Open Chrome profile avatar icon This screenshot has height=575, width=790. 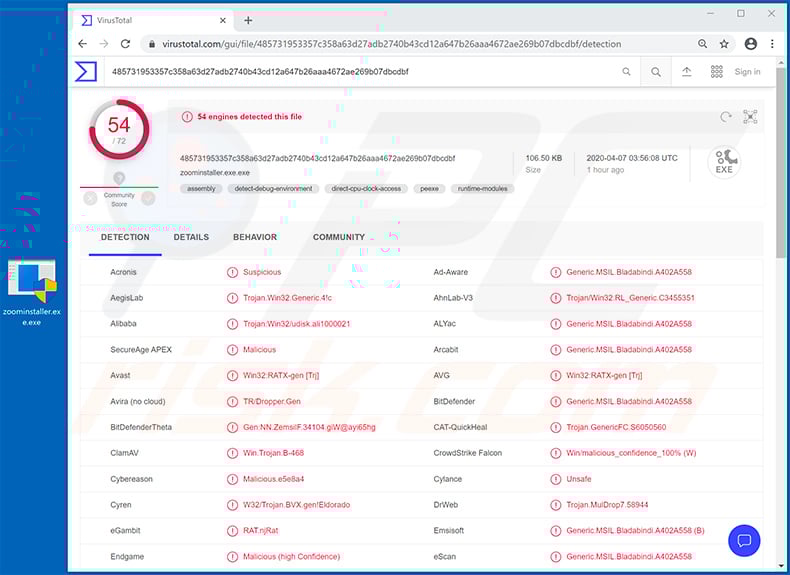(751, 44)
